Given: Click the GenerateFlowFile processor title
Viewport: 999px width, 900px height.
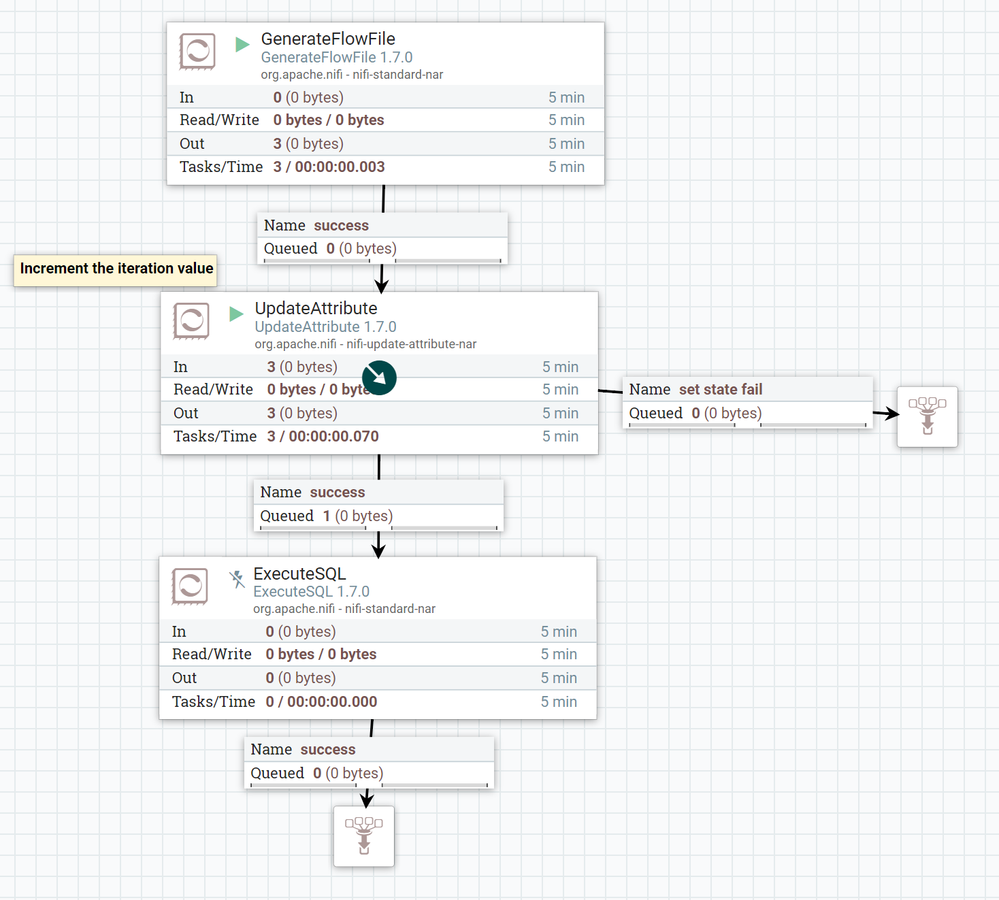Looking at the screenshot, I should point(328,39).
